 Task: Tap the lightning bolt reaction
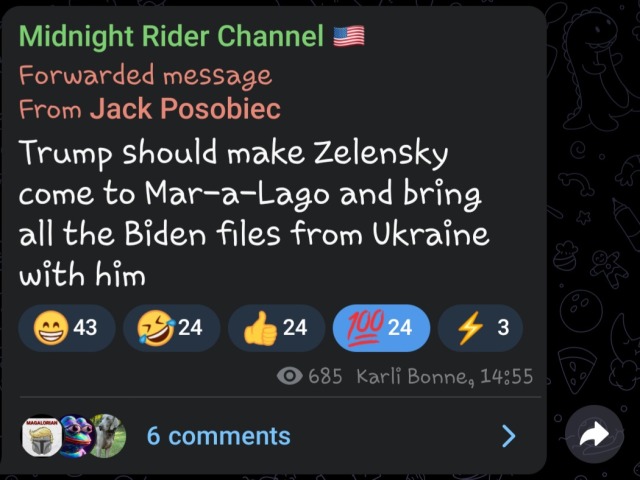480,328
